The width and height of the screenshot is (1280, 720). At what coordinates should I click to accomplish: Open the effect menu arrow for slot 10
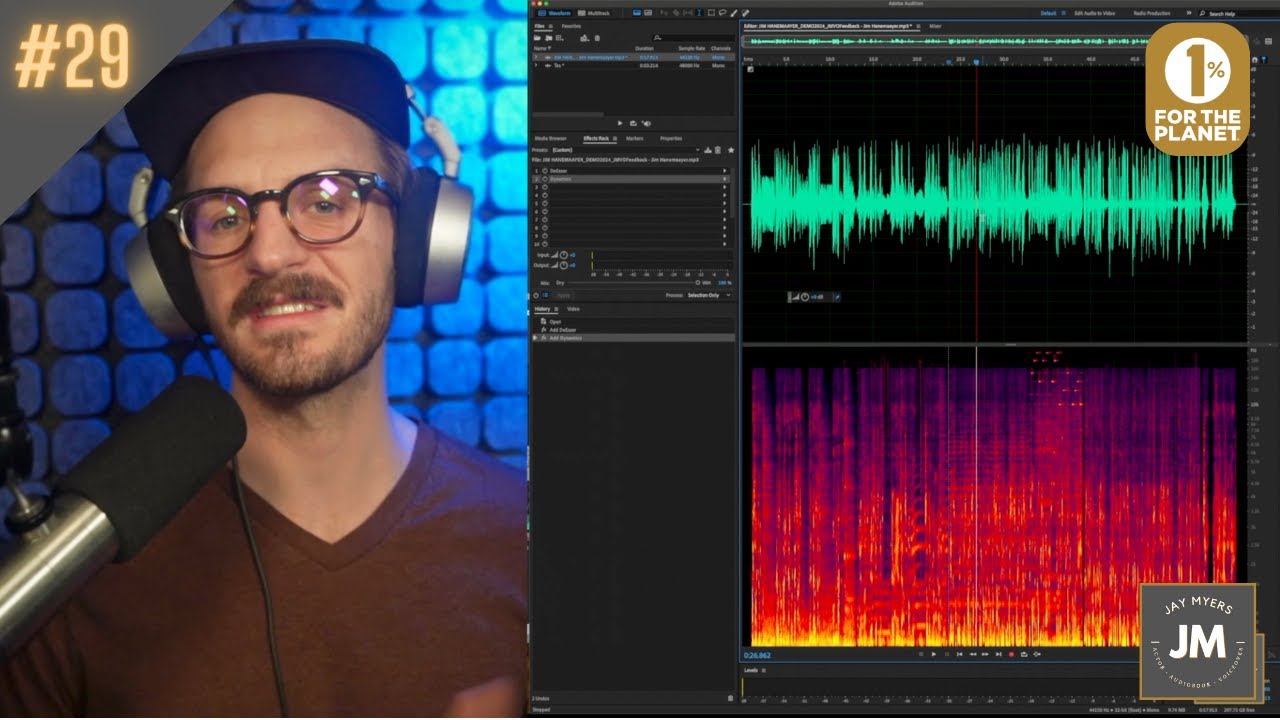[x=725, y=244]
